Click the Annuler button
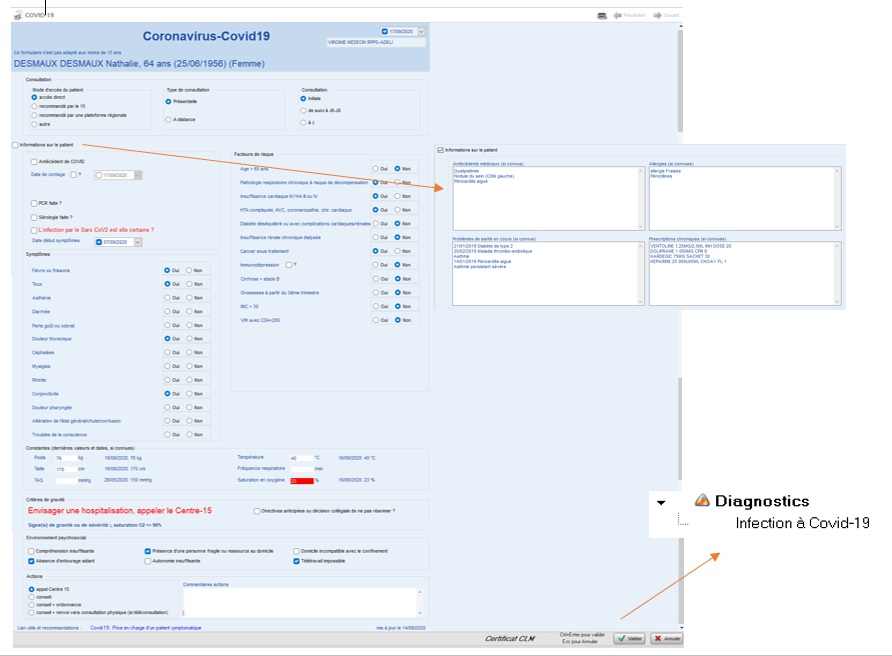The height and width of the screenshot is (656, 892). tap(667, 638)
